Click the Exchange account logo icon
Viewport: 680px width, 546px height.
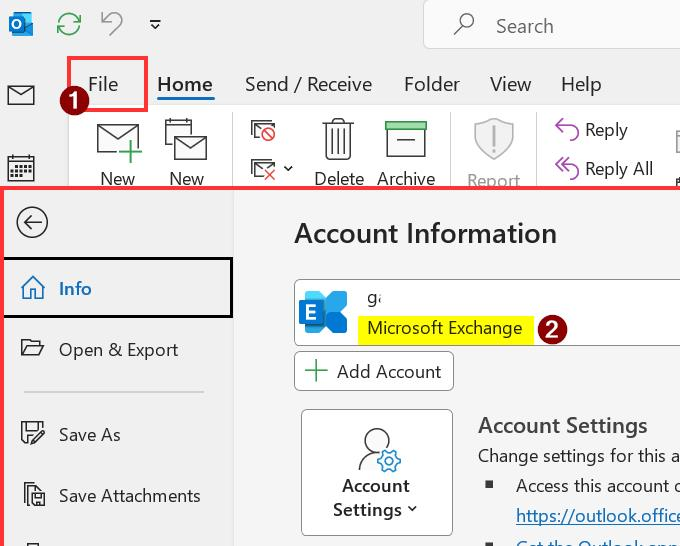pyautogui.click(x=324, y=312)
